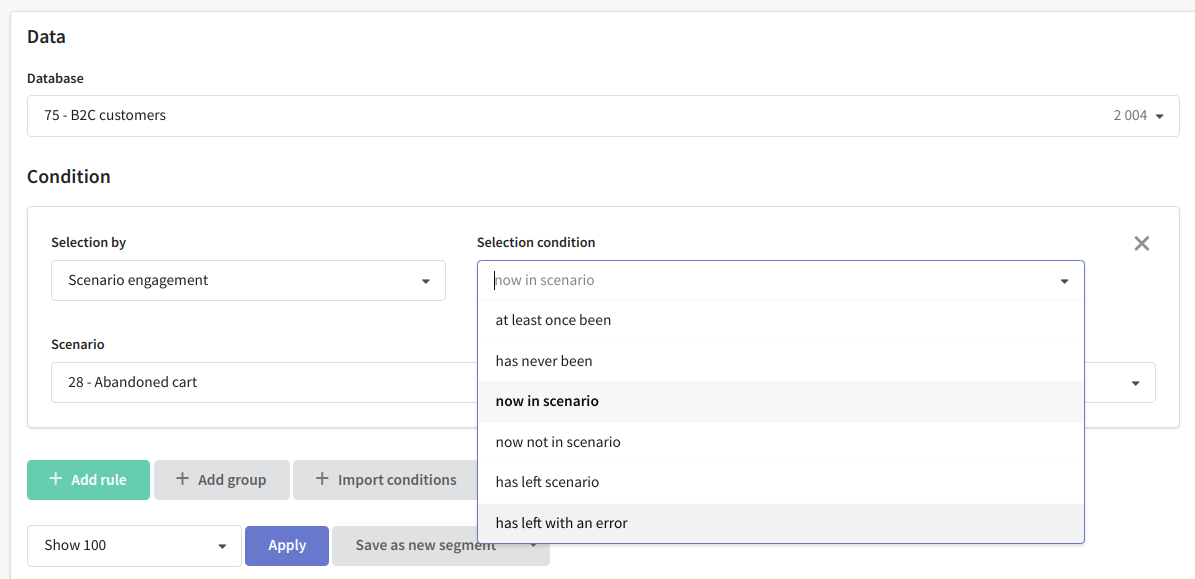1195x579 pixels.
Task: Select 'now in scenario' option
Action: [x=780, y=401]
